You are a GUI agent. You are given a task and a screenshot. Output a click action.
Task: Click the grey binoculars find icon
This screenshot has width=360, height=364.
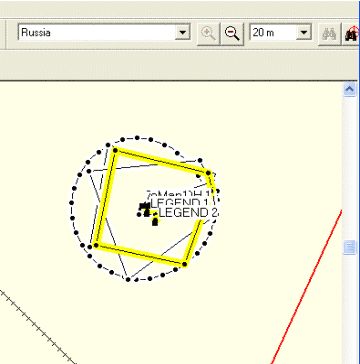click(329, 33)
